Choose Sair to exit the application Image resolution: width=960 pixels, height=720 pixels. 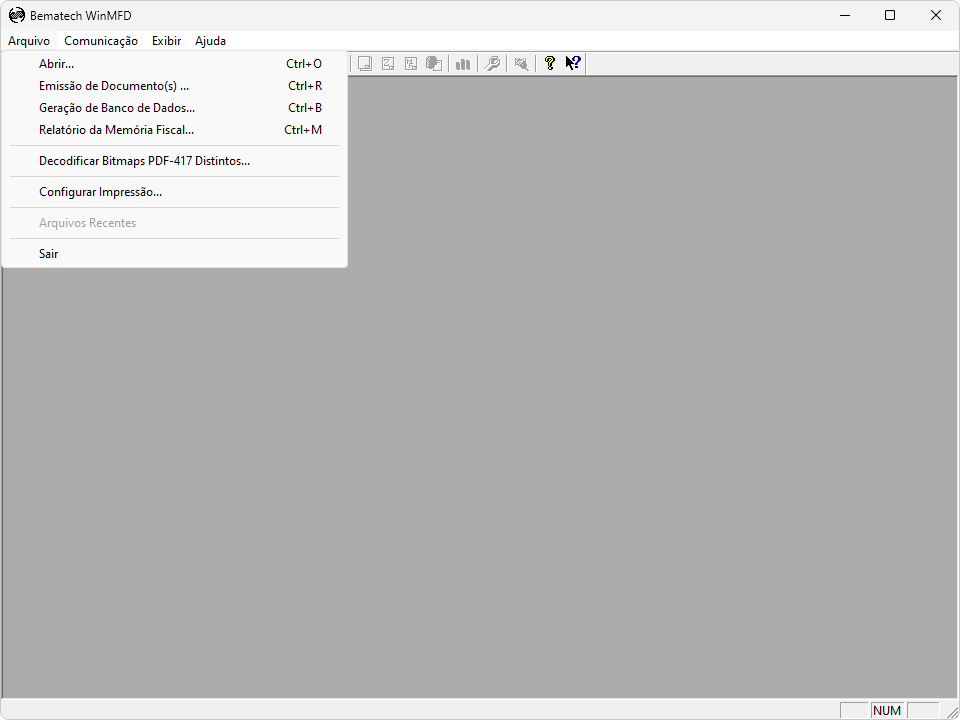click(x=174, y=253)
